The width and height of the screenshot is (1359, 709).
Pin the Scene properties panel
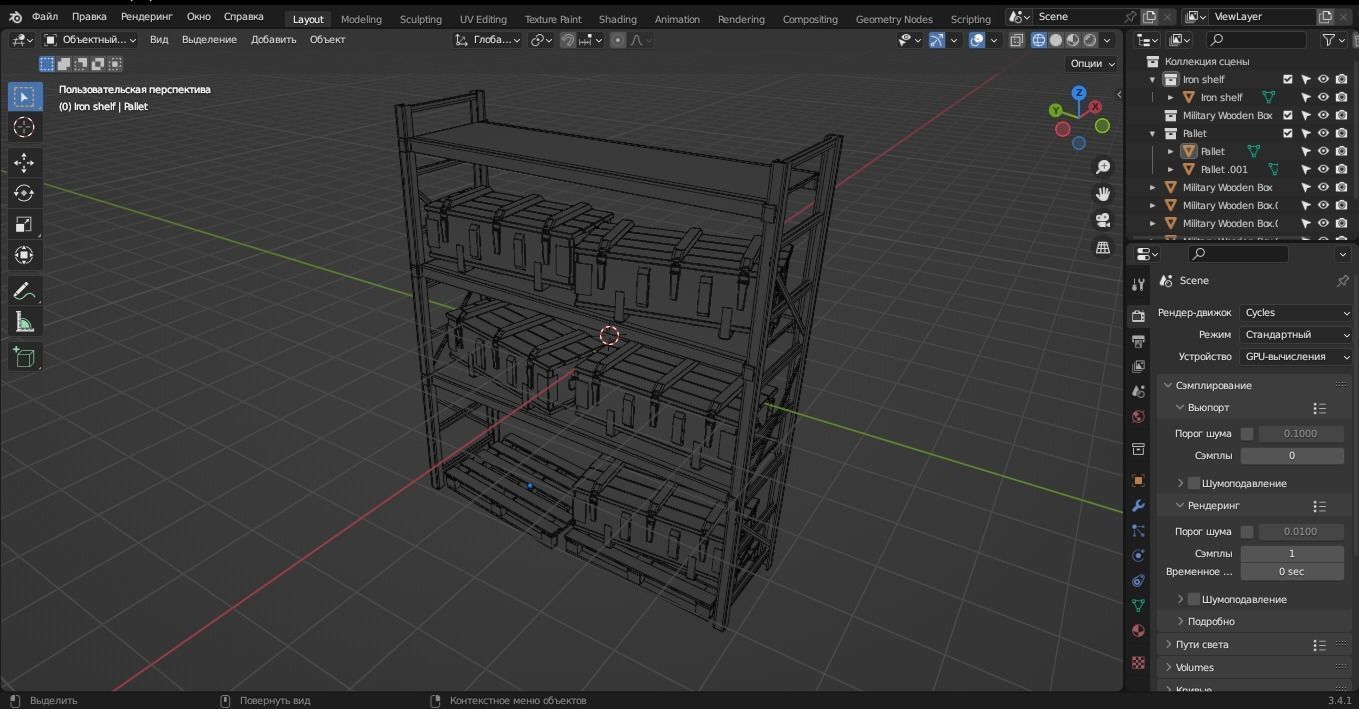point(1342,281)
